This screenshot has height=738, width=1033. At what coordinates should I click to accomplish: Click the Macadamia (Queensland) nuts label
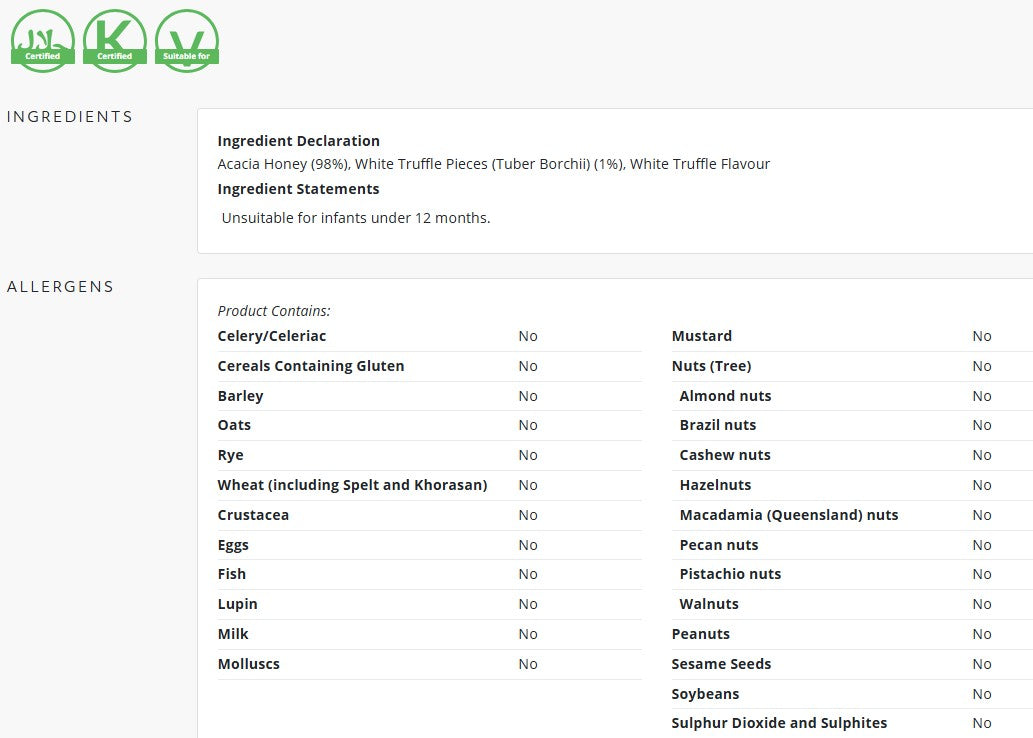[x=789, y=515]
